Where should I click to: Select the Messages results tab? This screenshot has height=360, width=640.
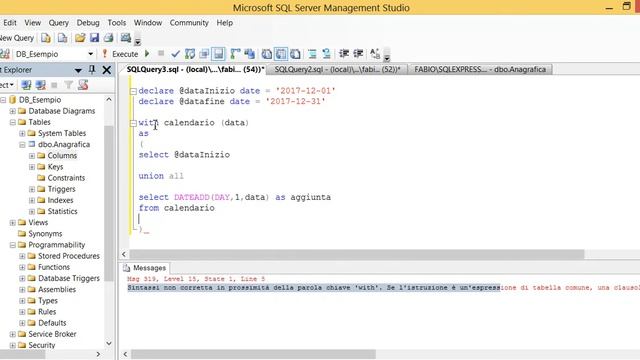145,268
